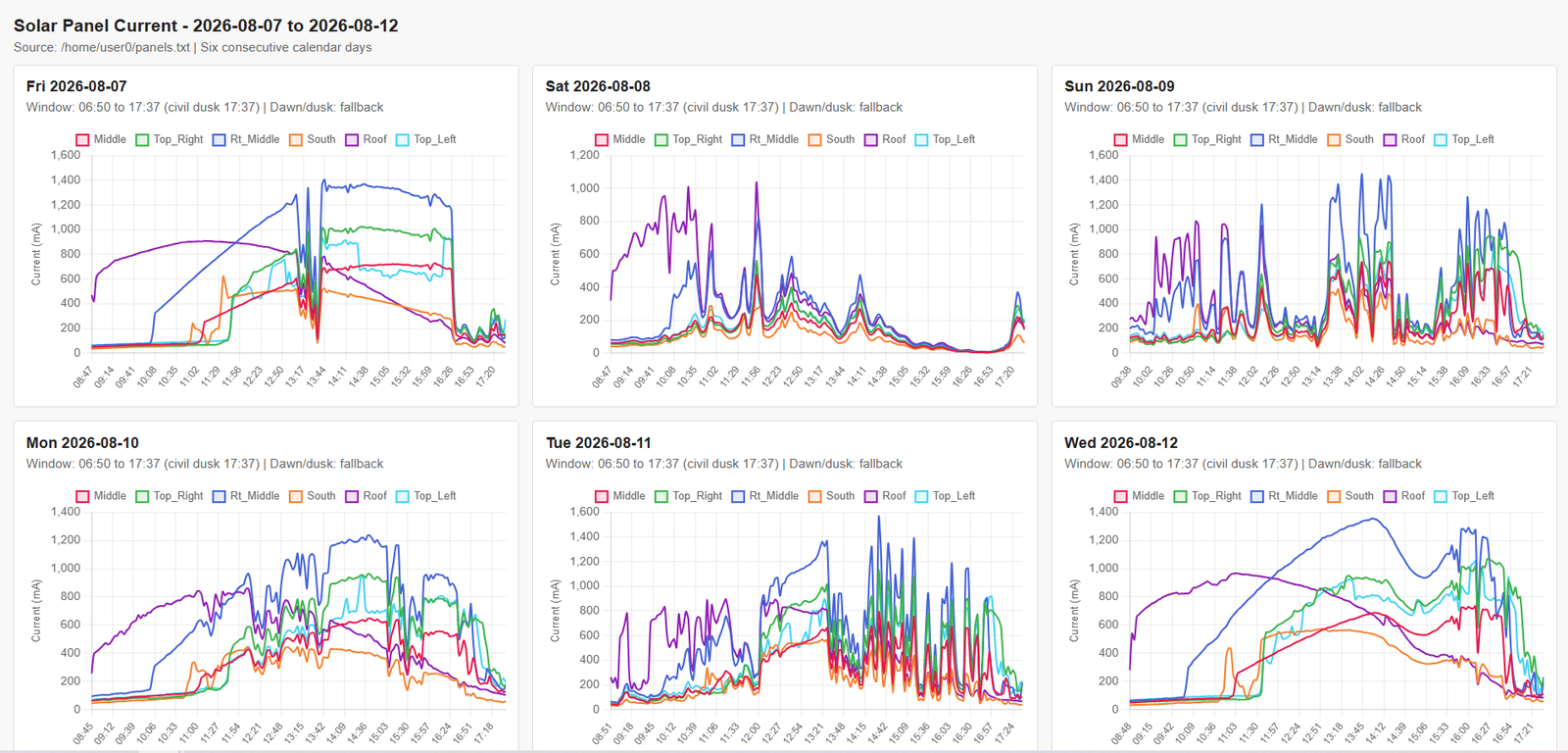Toggle Roof series in Mon 2026-08-10 legend

tap(367, 496)
